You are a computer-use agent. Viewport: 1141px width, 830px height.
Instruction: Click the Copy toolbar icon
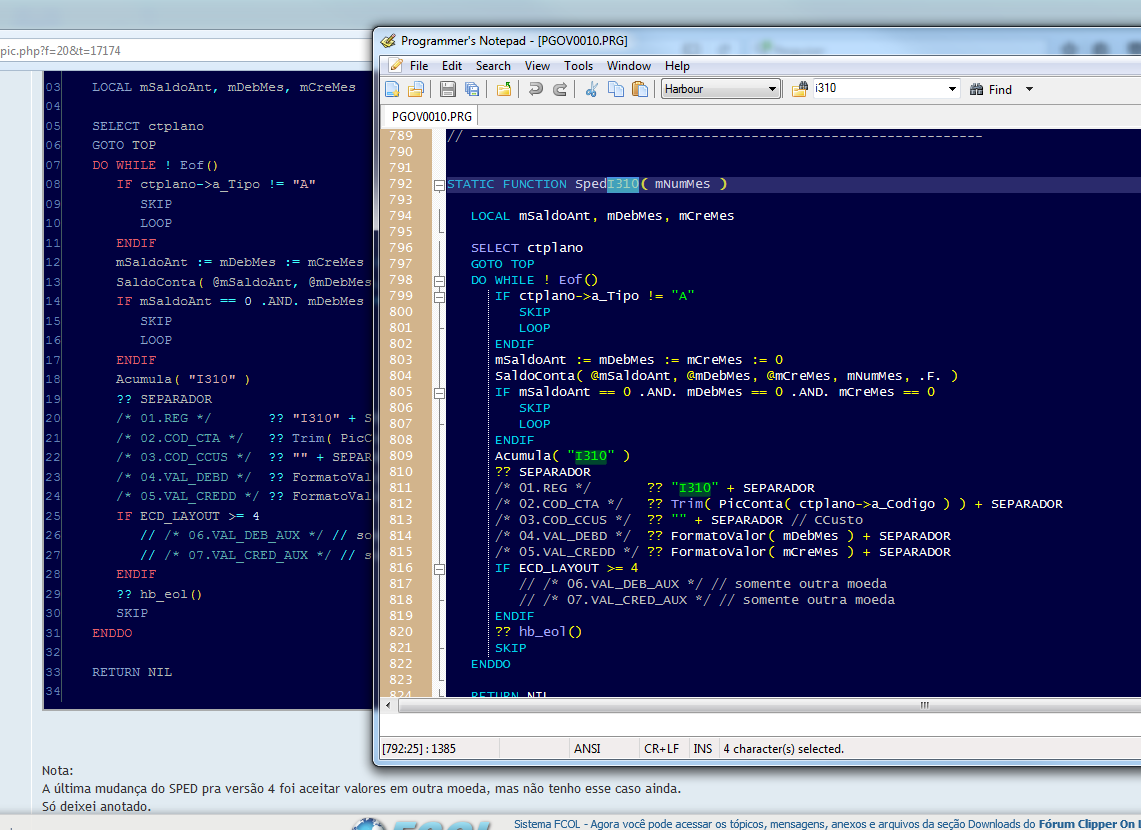(x=616, y=89)
